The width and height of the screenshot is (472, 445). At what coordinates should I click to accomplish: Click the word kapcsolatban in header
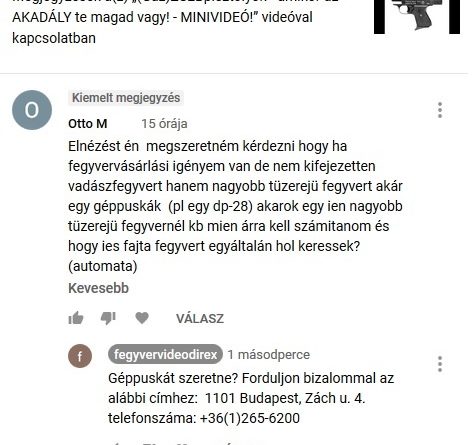(x=54, y=38)
